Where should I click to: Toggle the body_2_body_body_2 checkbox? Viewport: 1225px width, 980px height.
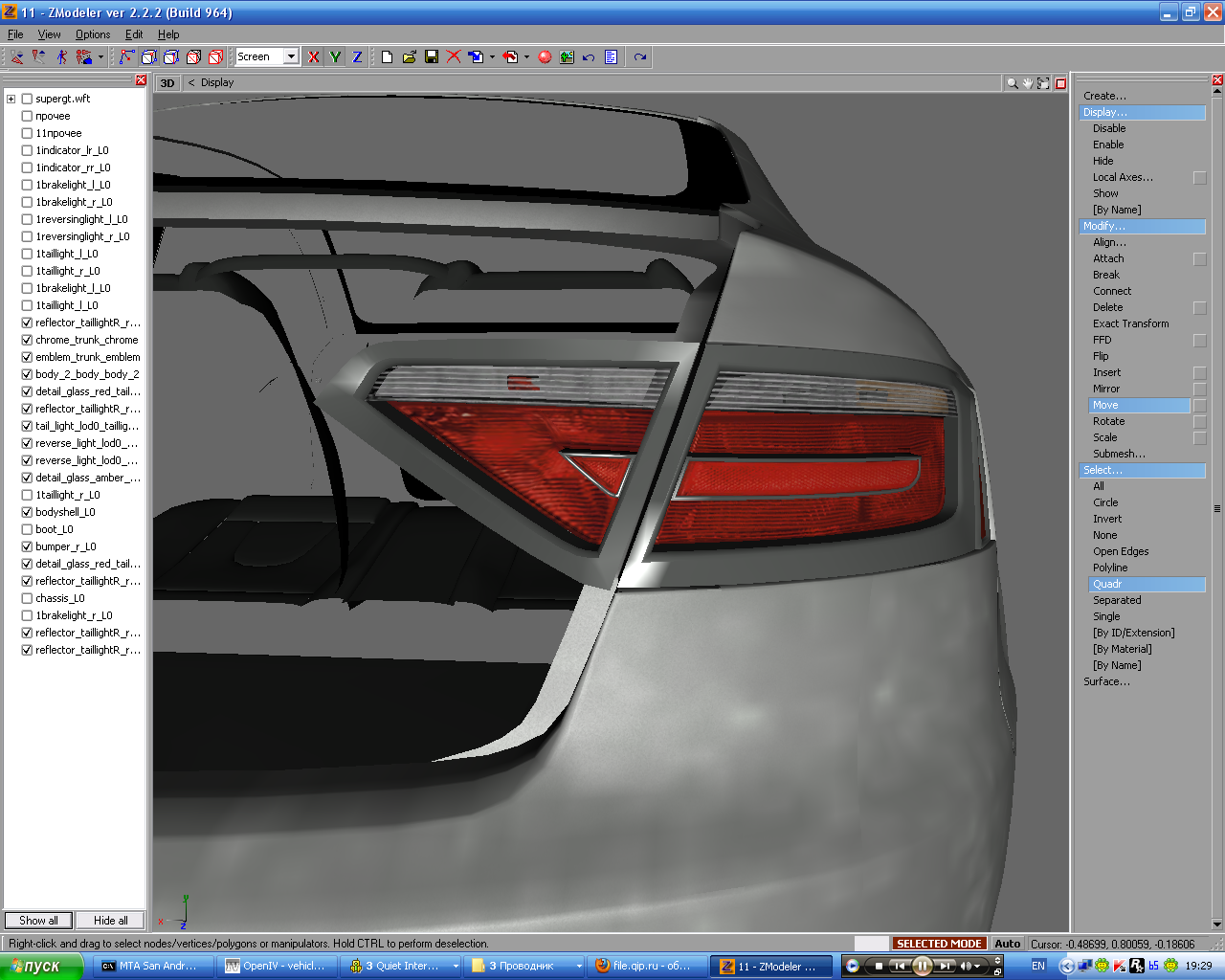click(x=27, y=374)
